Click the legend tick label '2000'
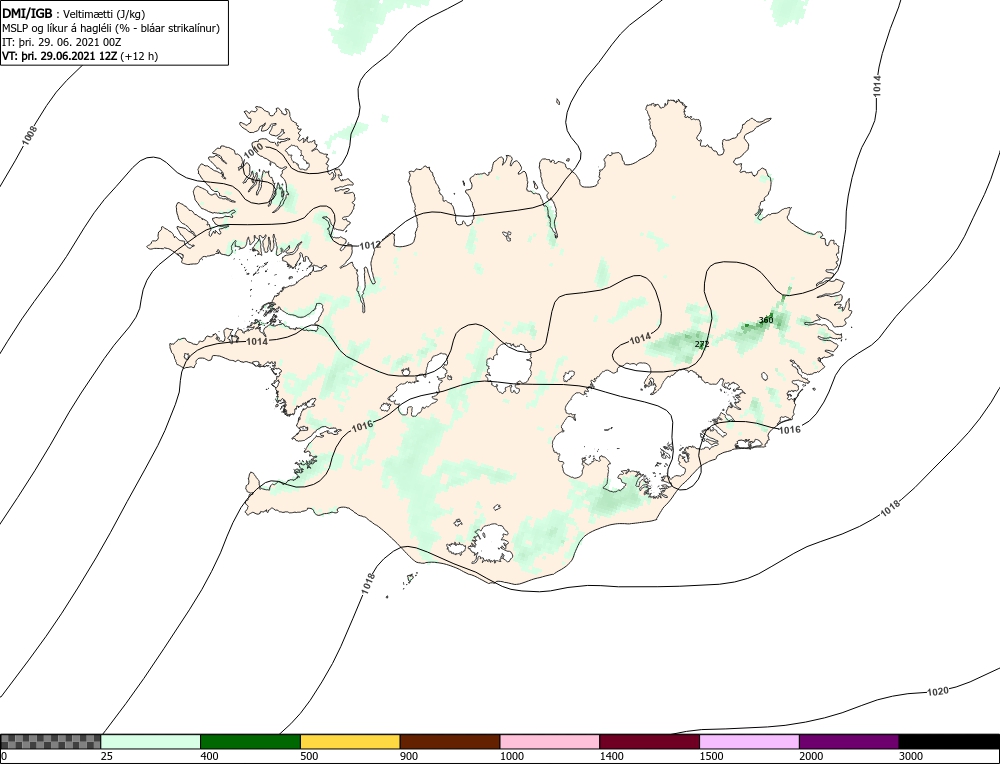The image size is (1000, 764). 811,757
